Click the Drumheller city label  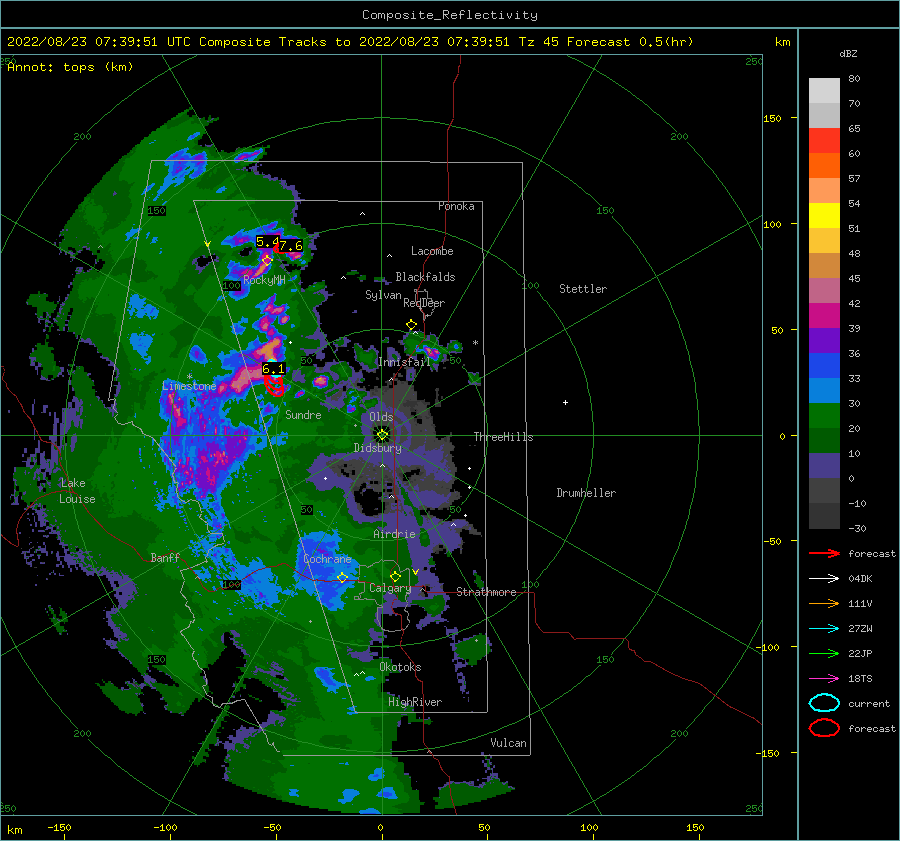click(586, 493)
